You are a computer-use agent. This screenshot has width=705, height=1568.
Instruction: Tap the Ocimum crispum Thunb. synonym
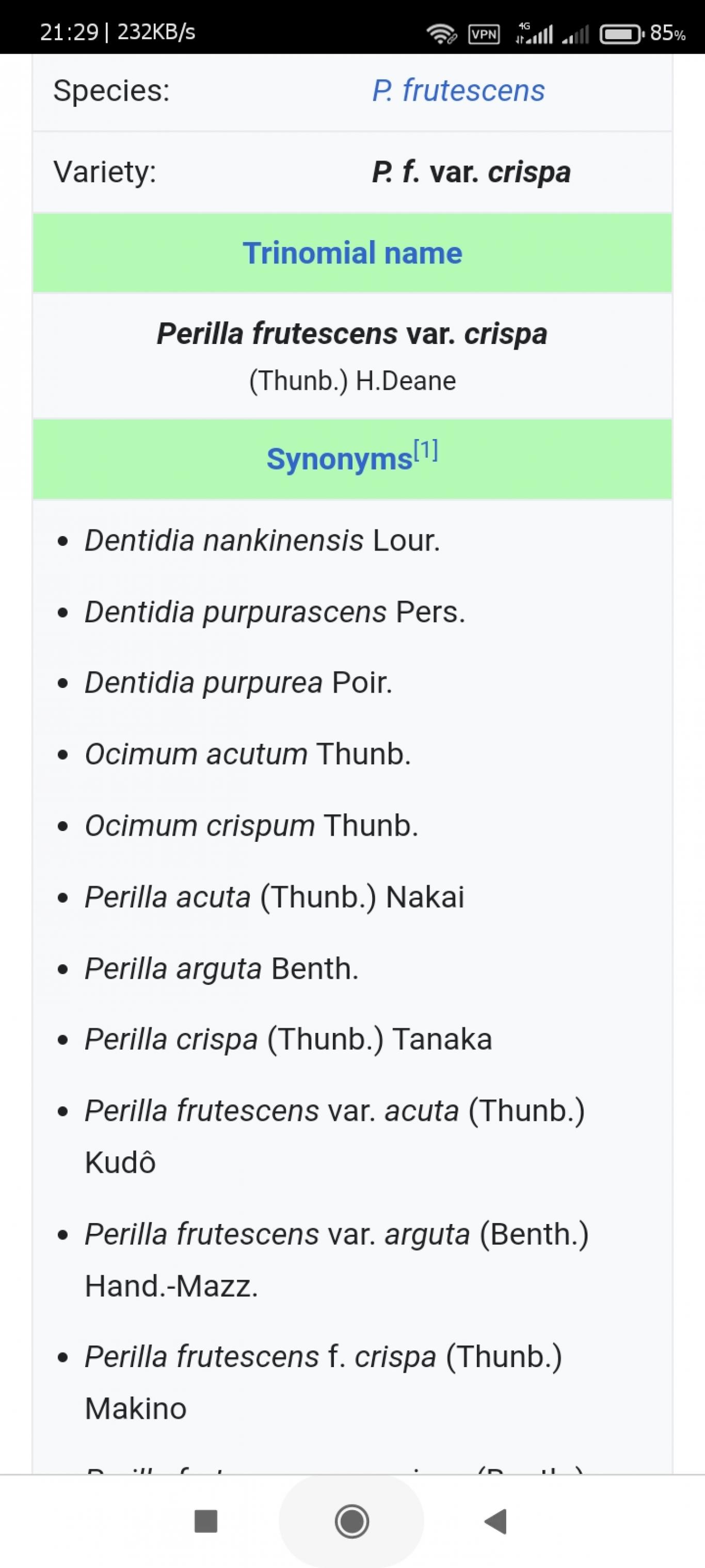point(251,826)
